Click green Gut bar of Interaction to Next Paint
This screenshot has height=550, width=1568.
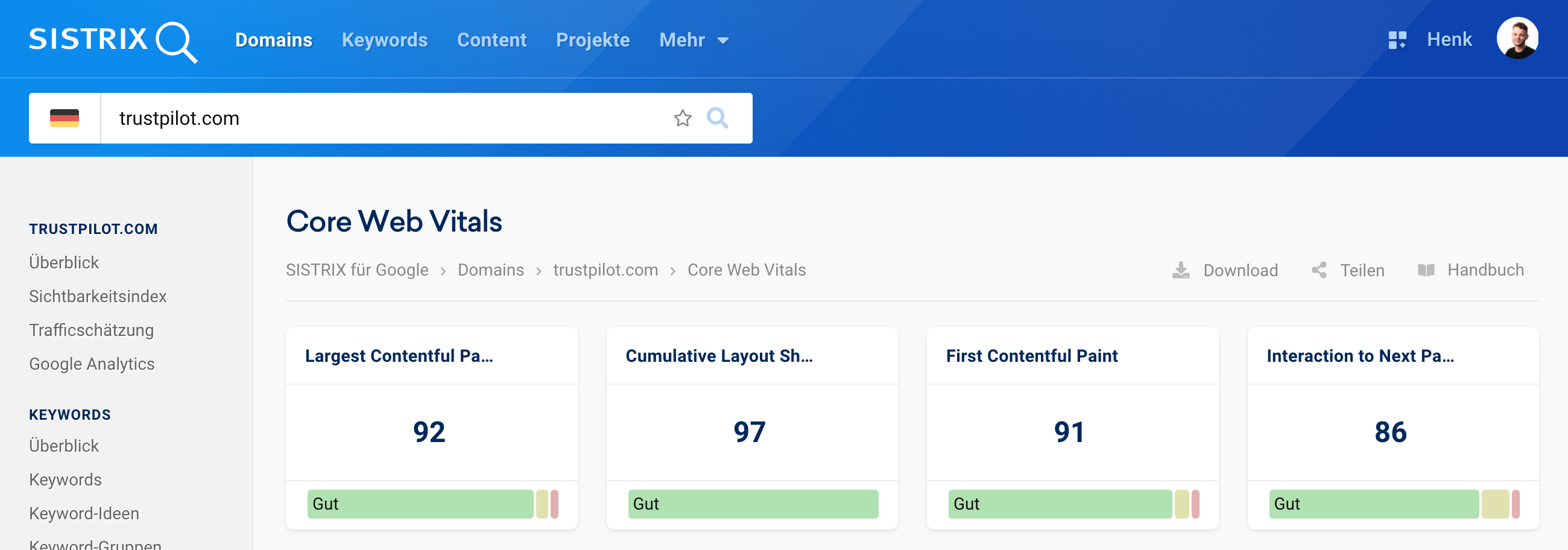click(1374, 504)
